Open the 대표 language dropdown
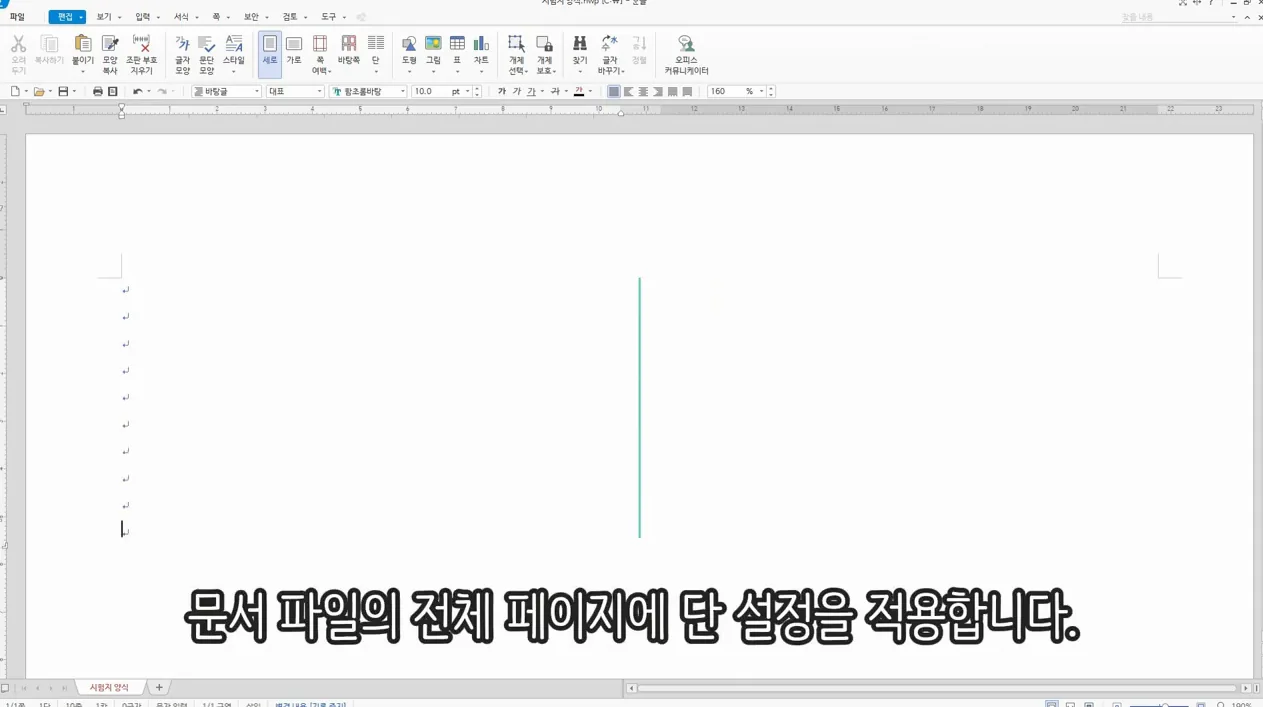Screen dimensions: 1263x707 pos(320,91)
